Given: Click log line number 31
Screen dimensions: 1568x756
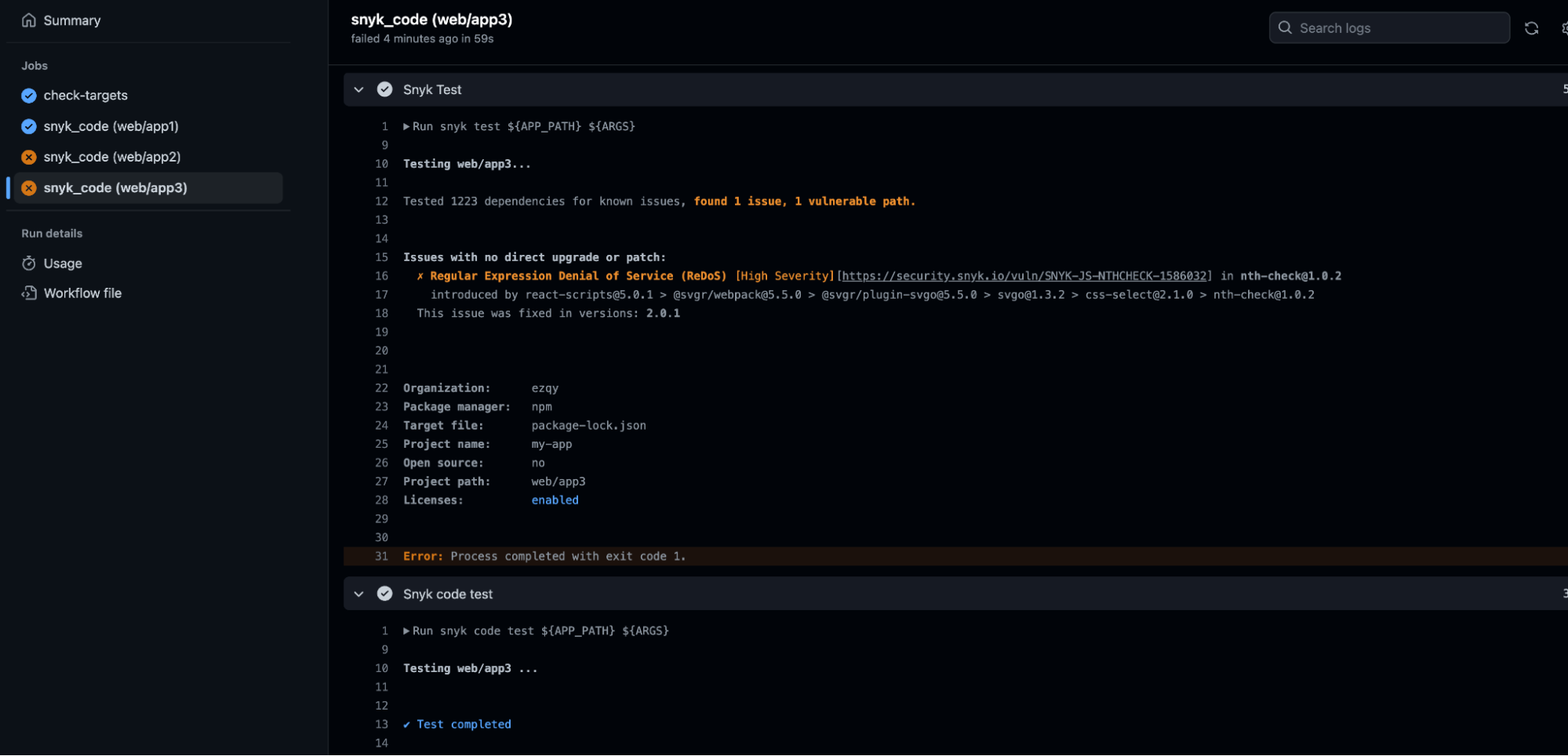Looking at the screenshot, I should click(x=381, y=557).
